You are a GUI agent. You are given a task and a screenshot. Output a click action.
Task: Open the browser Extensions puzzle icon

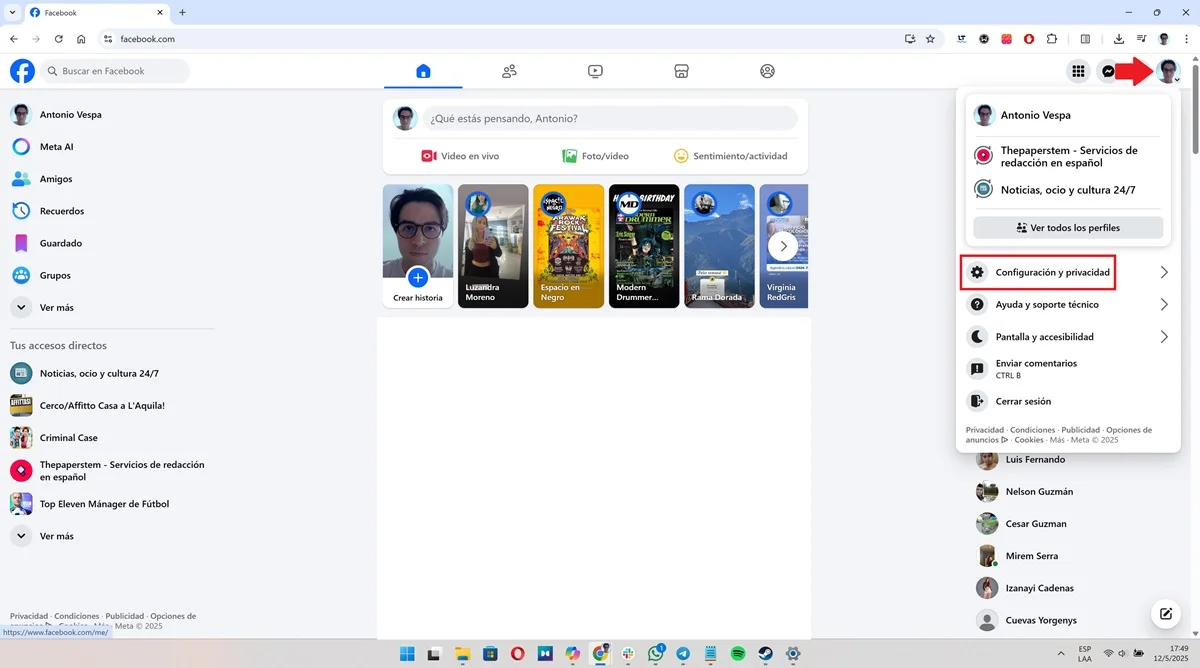click(1051, 39)
